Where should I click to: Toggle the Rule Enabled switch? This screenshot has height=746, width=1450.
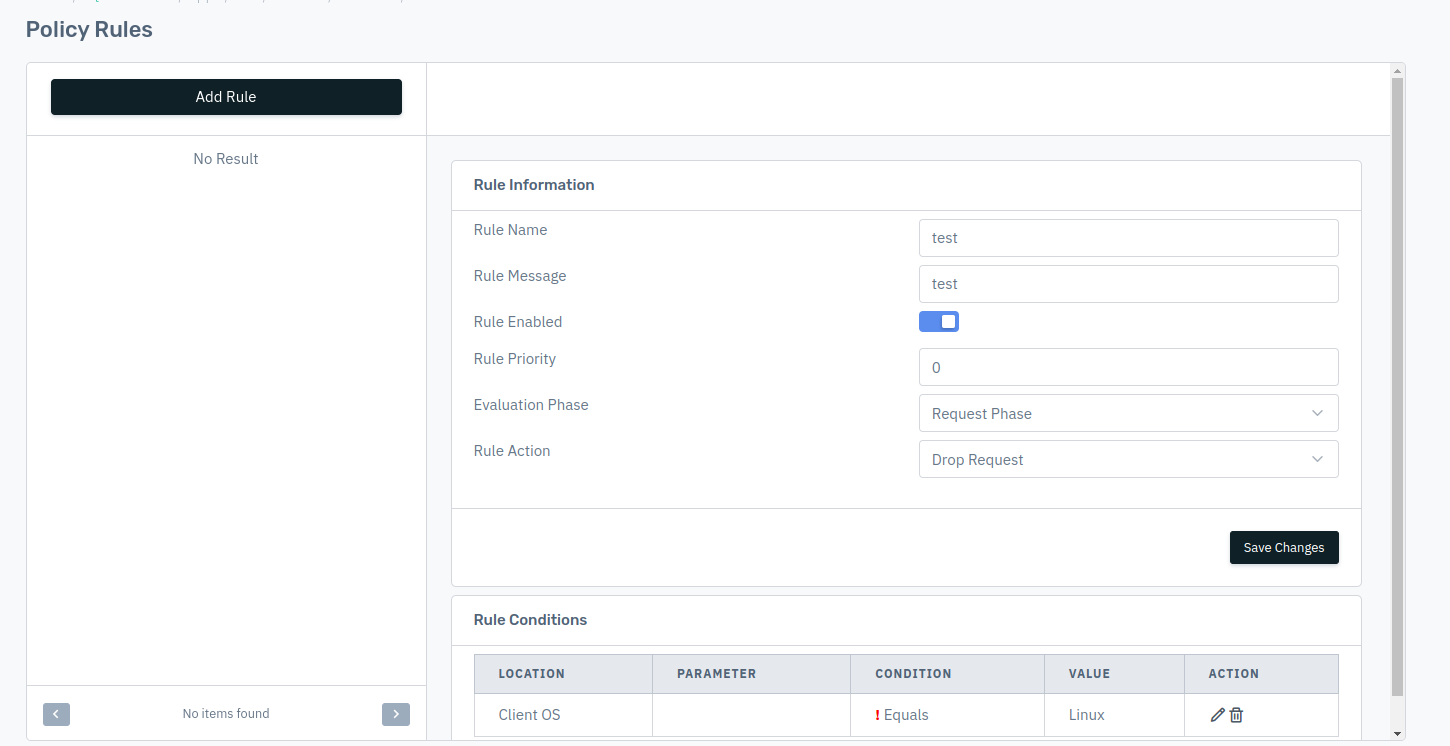938,322
